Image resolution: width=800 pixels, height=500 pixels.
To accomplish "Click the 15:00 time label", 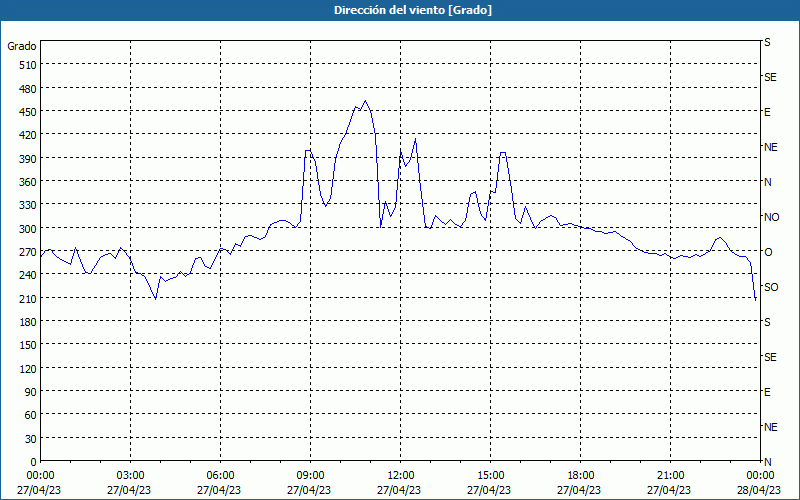I will click(x=490, y=476).
